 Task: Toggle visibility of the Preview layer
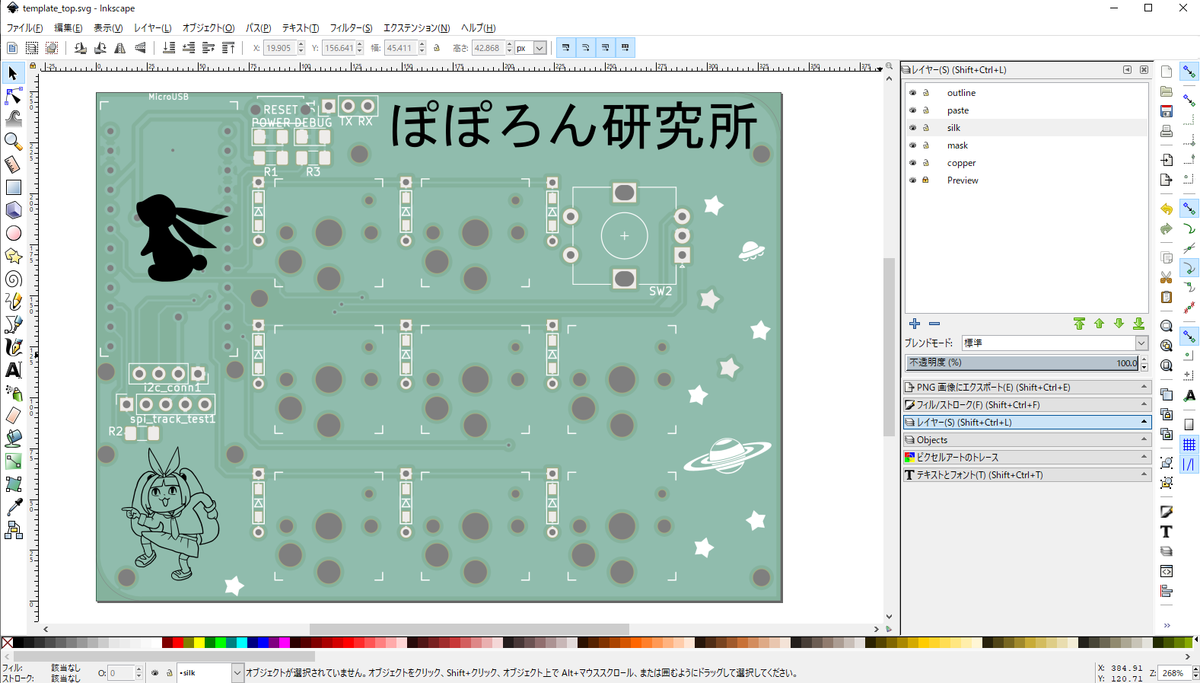pyautogui.click(x=911, y=180)
